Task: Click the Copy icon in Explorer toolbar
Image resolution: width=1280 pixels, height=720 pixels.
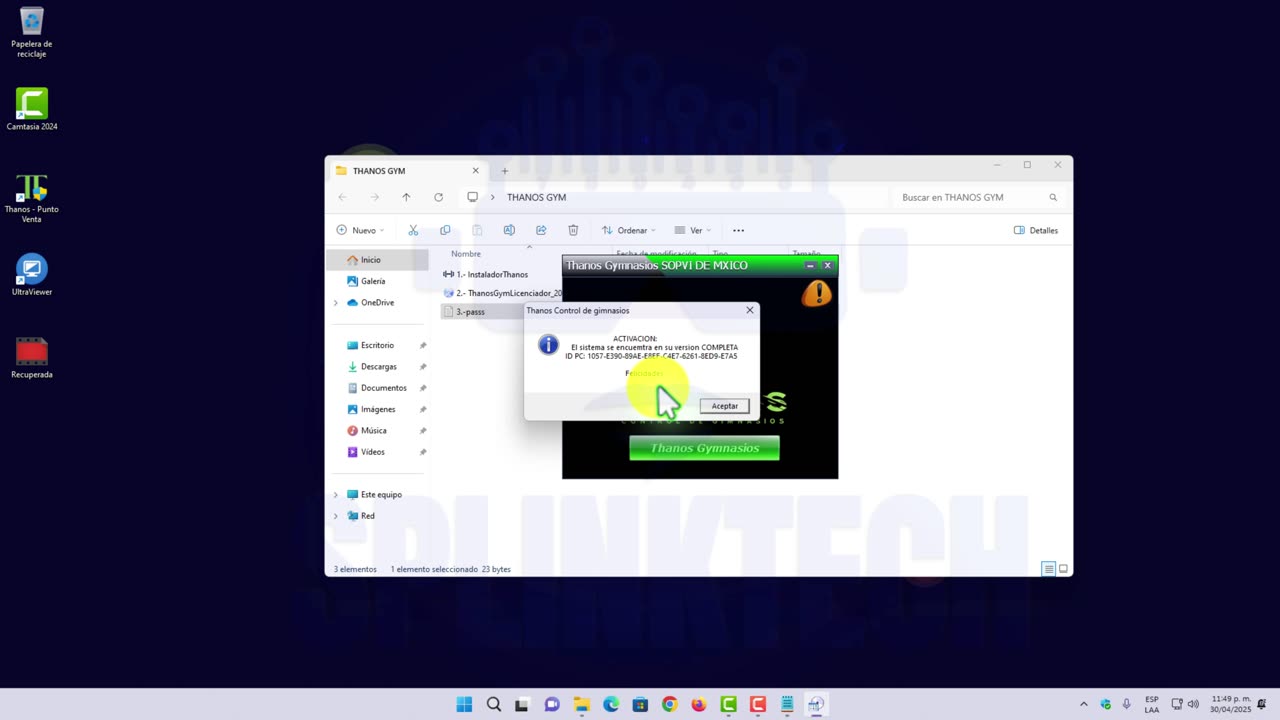Action: pos(445,230)
